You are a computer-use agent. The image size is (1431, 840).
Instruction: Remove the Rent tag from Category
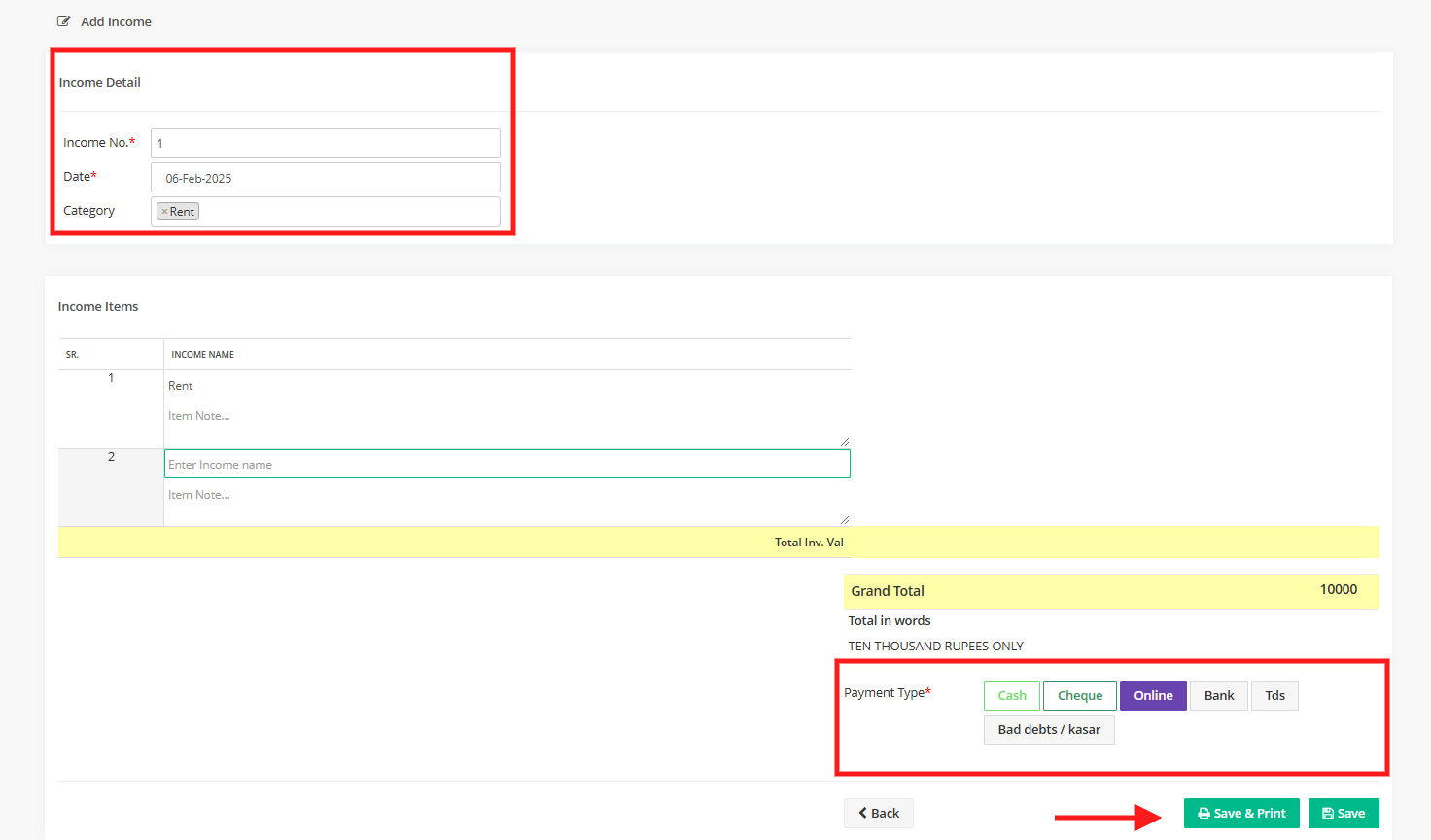[164, 212]
